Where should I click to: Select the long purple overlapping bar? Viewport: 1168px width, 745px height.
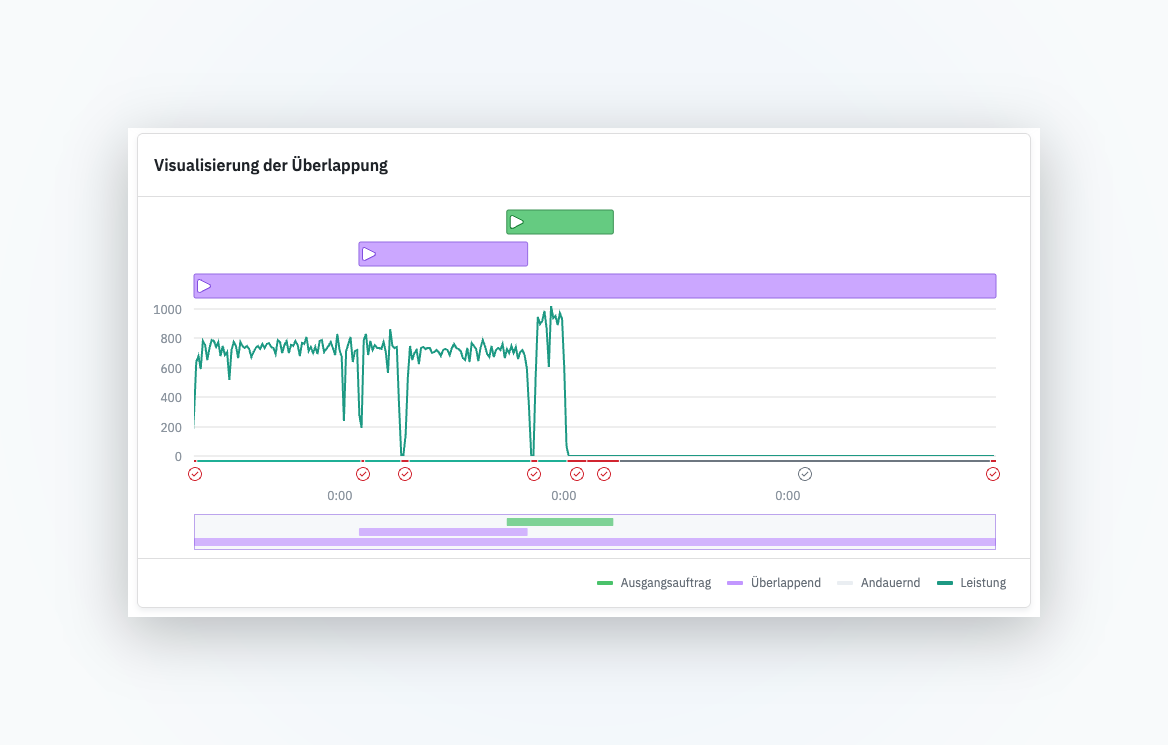pyautogui.click(x=595, y=286)
